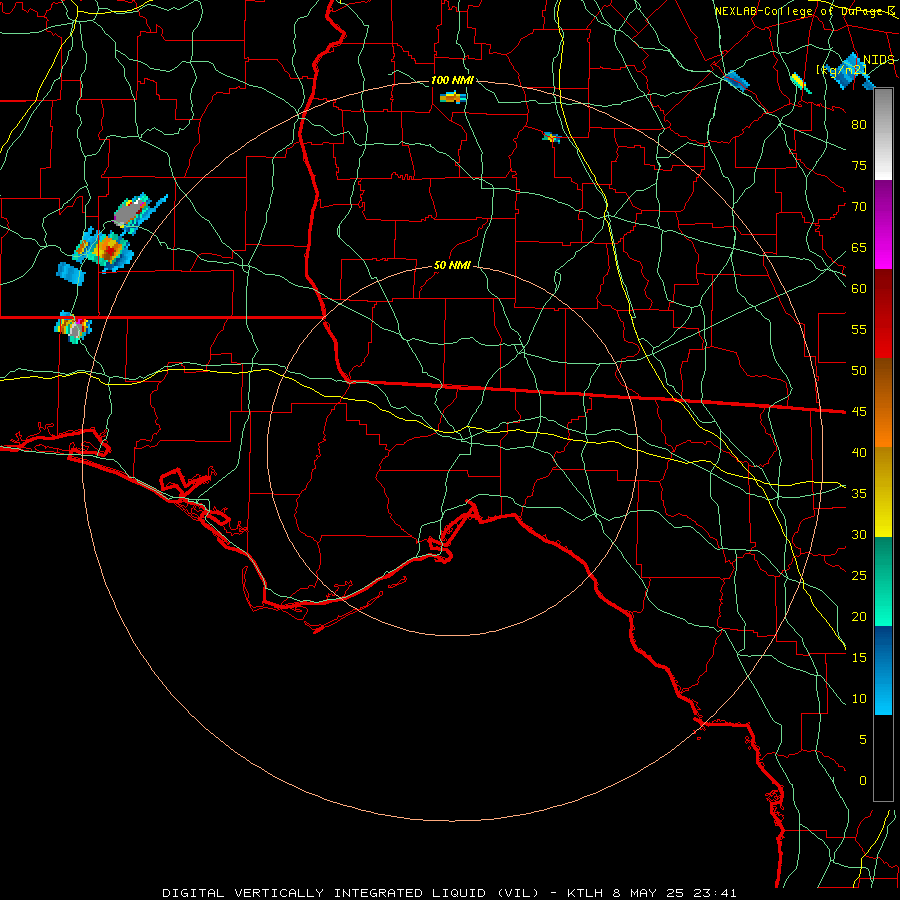
Task: Pick the yellow segment of the VIL scale
Action: (x=883, y=492)
